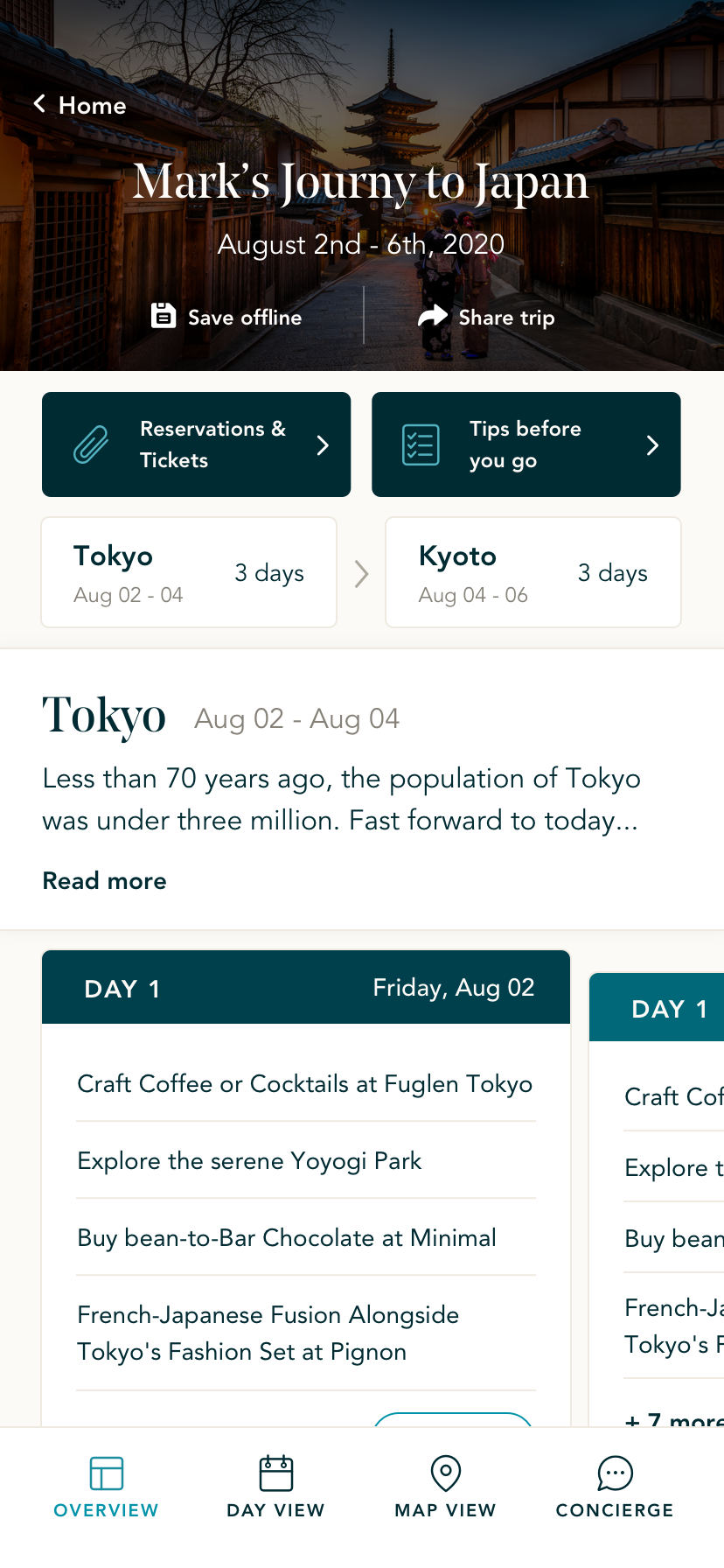The height and width of the screenshot is (1568, 724).
Task: Click the paperclip Reservations icon
Action: (x=91, y=444)
